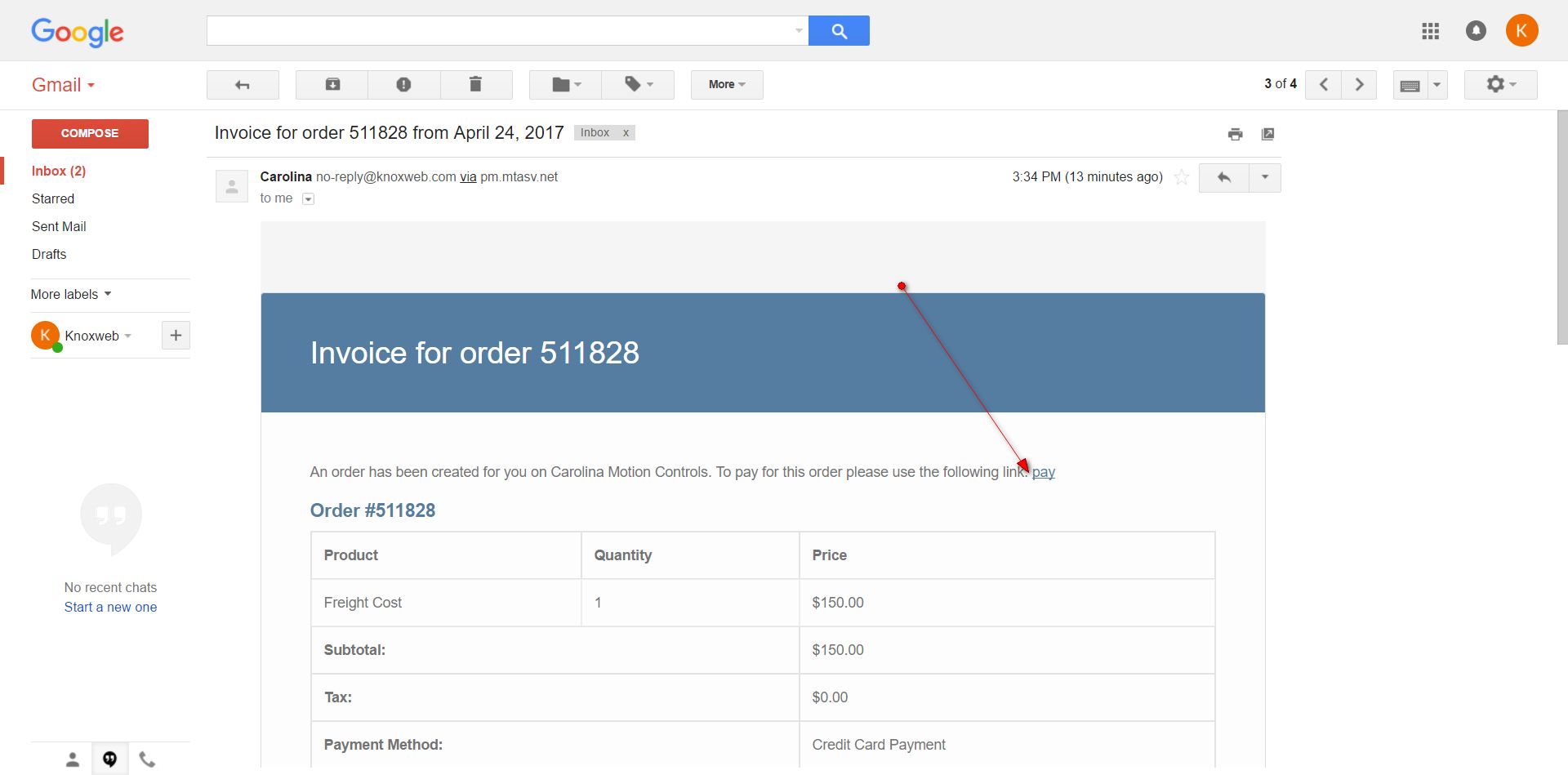Open Inbox (2) folder
The image size is (1568, 775).
59,171
